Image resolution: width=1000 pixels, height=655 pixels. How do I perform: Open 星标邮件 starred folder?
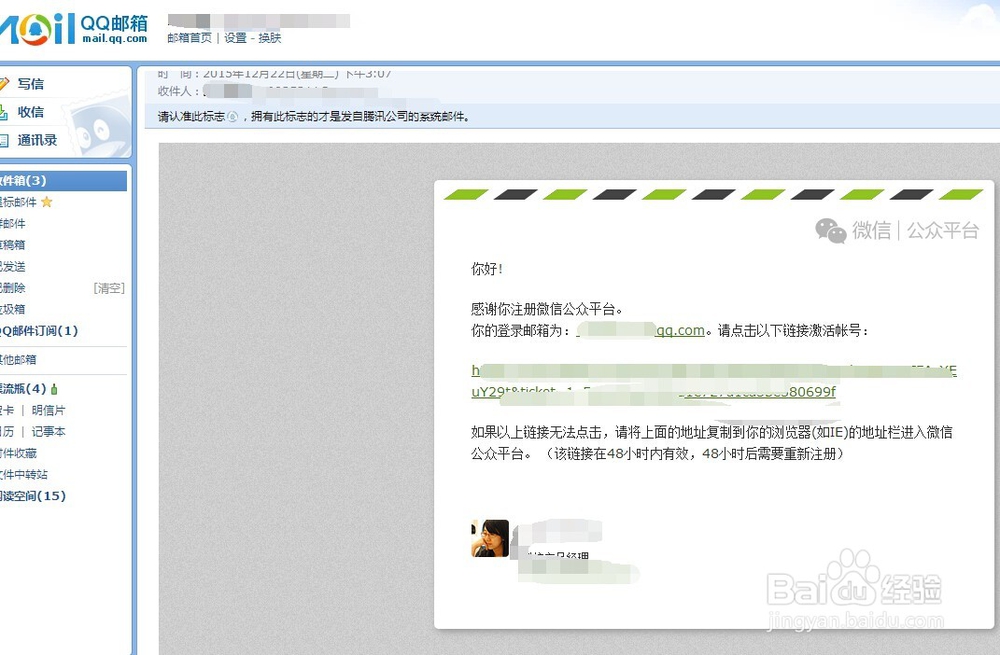[18, 202]
